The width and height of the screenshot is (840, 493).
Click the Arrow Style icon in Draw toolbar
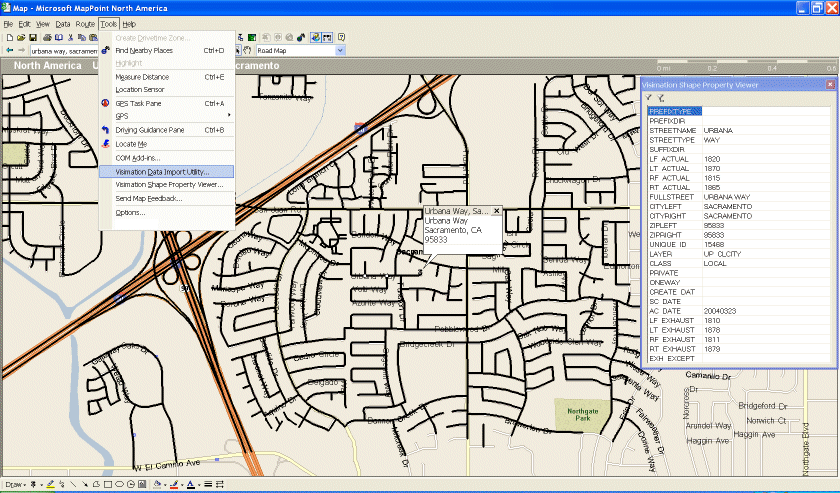click(x=220, y=484)
